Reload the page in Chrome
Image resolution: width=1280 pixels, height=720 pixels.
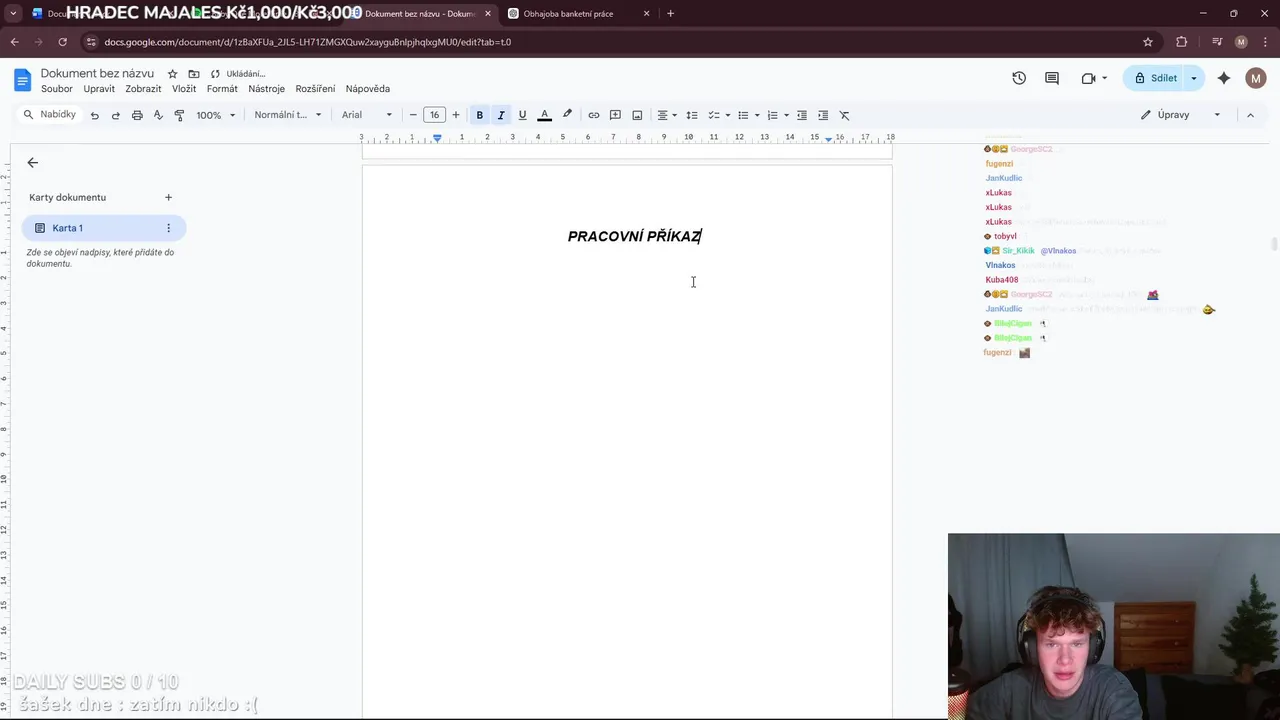(62, 42)
